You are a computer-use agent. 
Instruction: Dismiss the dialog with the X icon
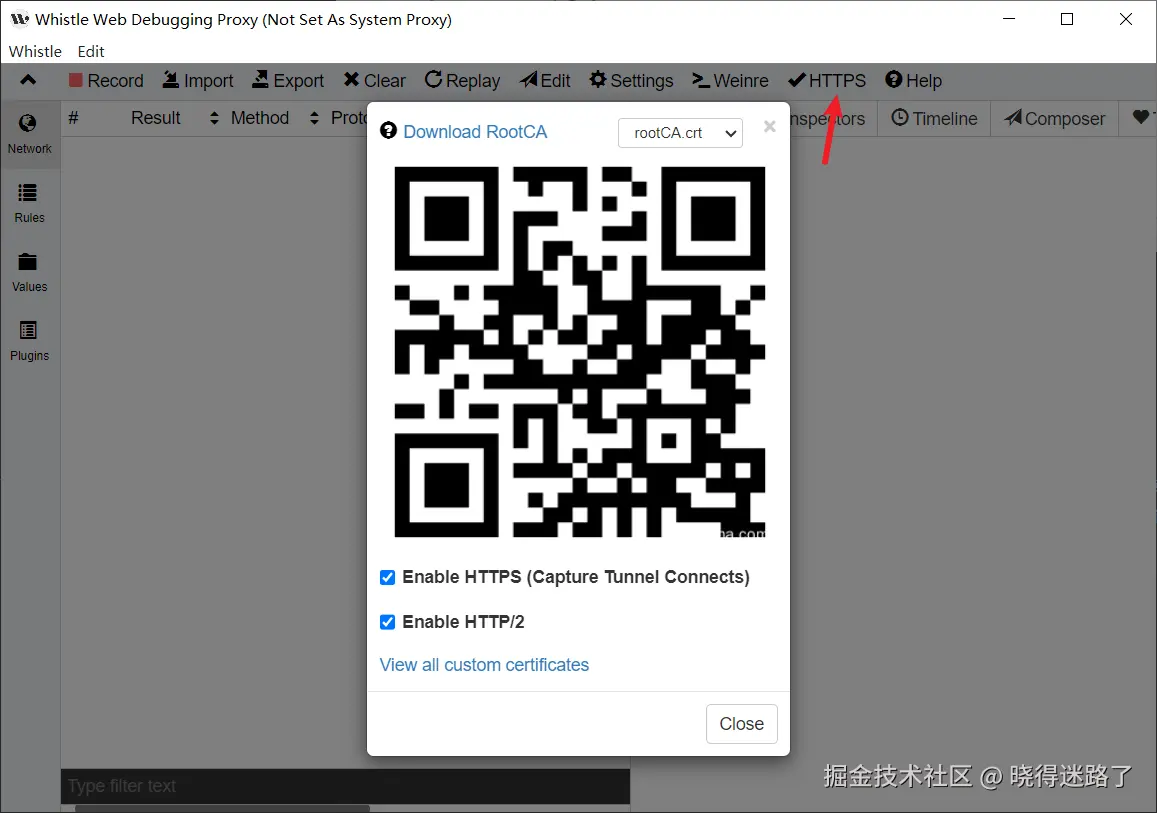click(770, 126)
